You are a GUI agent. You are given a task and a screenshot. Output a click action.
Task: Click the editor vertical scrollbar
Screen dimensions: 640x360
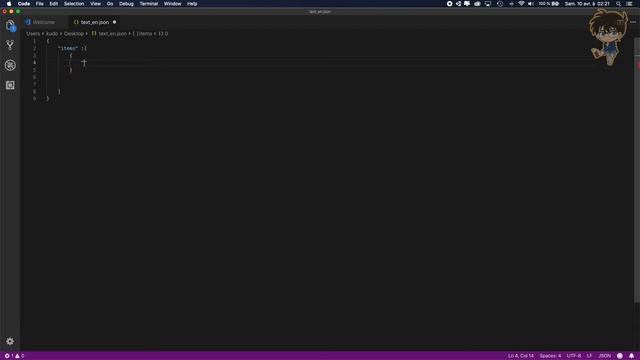click(x=637, y=169)
